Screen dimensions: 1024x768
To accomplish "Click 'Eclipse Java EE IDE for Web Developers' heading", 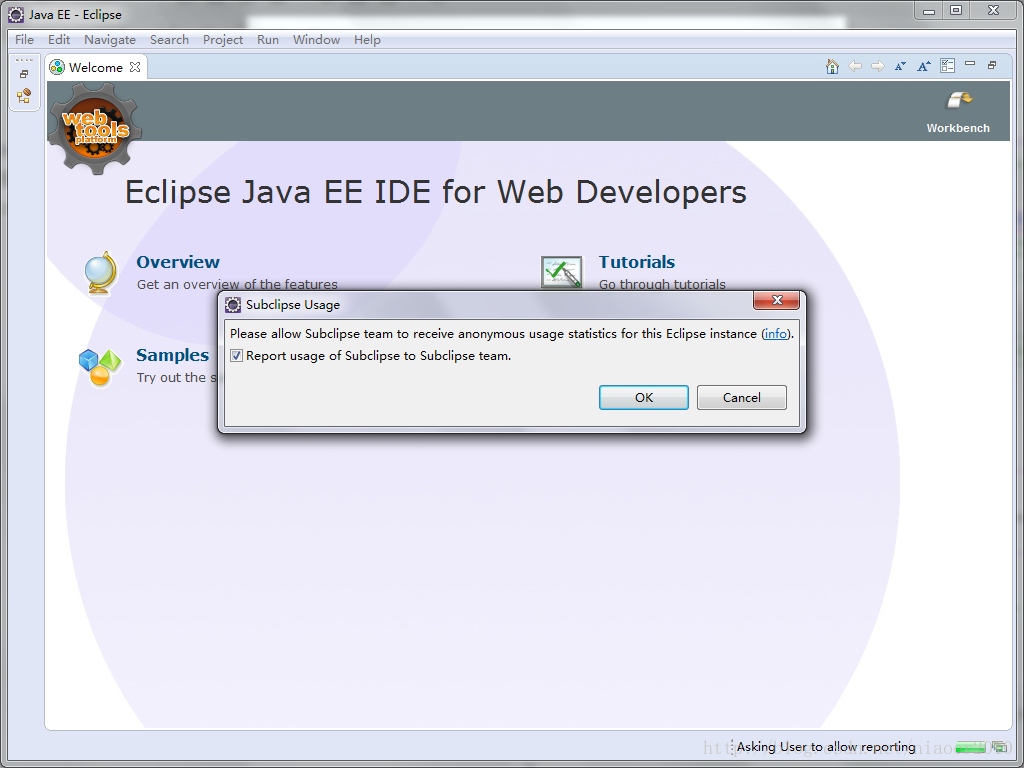I will tap(436, 192).
